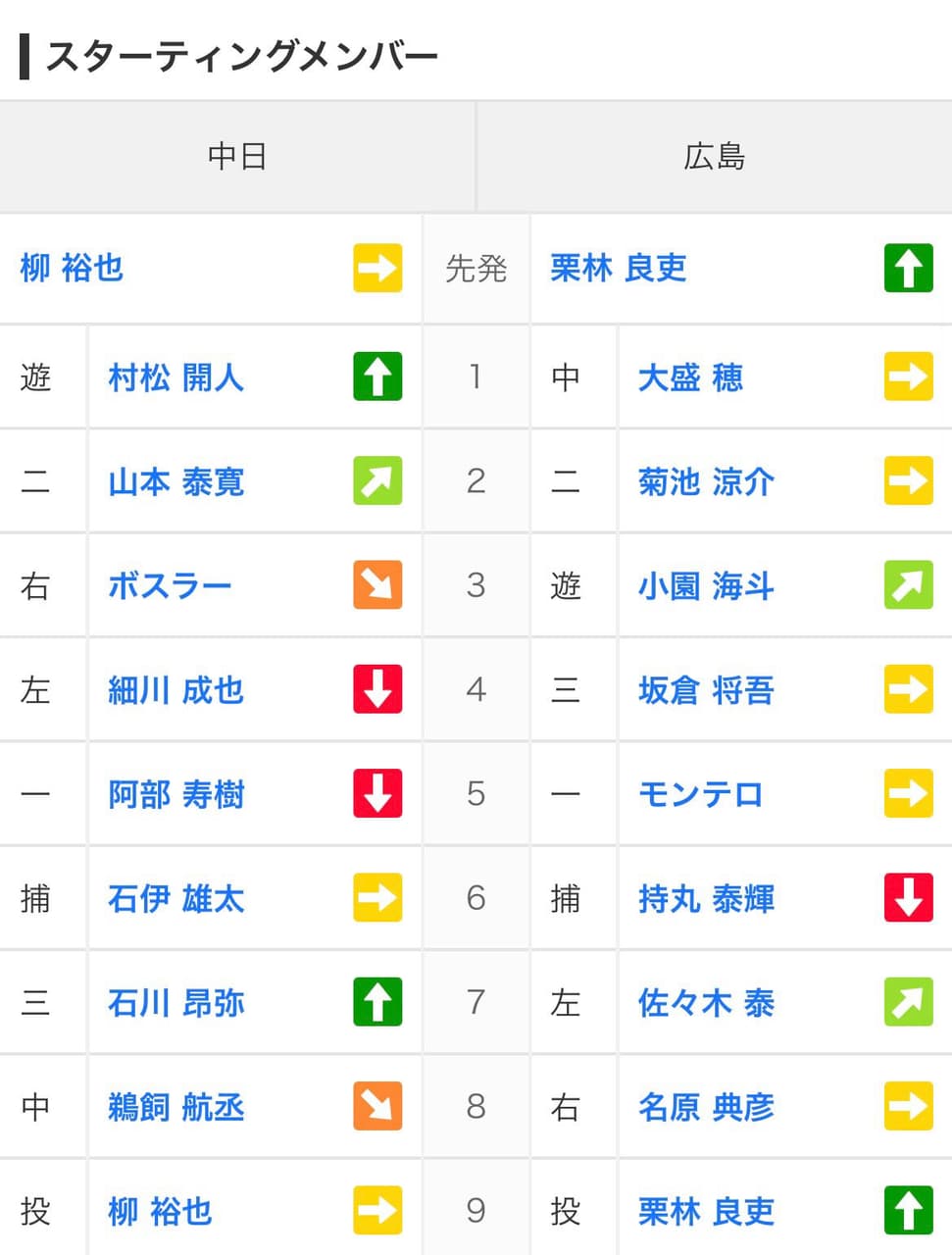Screen dimensions: 952x1255
Task: Click the green up arrow beside starter 栗林 良吏
Action: (x=908, y=268)
